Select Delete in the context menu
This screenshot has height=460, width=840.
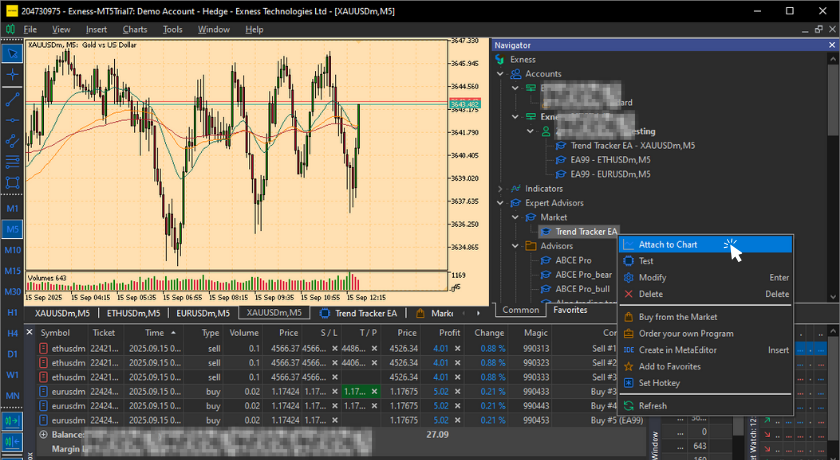point(705,294)
